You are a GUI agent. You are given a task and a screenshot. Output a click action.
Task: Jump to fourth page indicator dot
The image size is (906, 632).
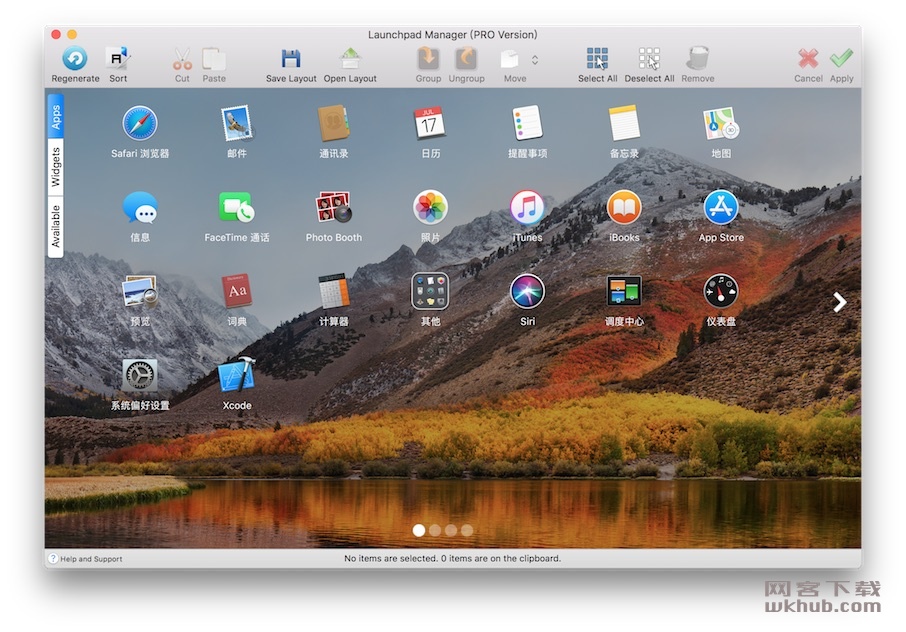(467, 530)
